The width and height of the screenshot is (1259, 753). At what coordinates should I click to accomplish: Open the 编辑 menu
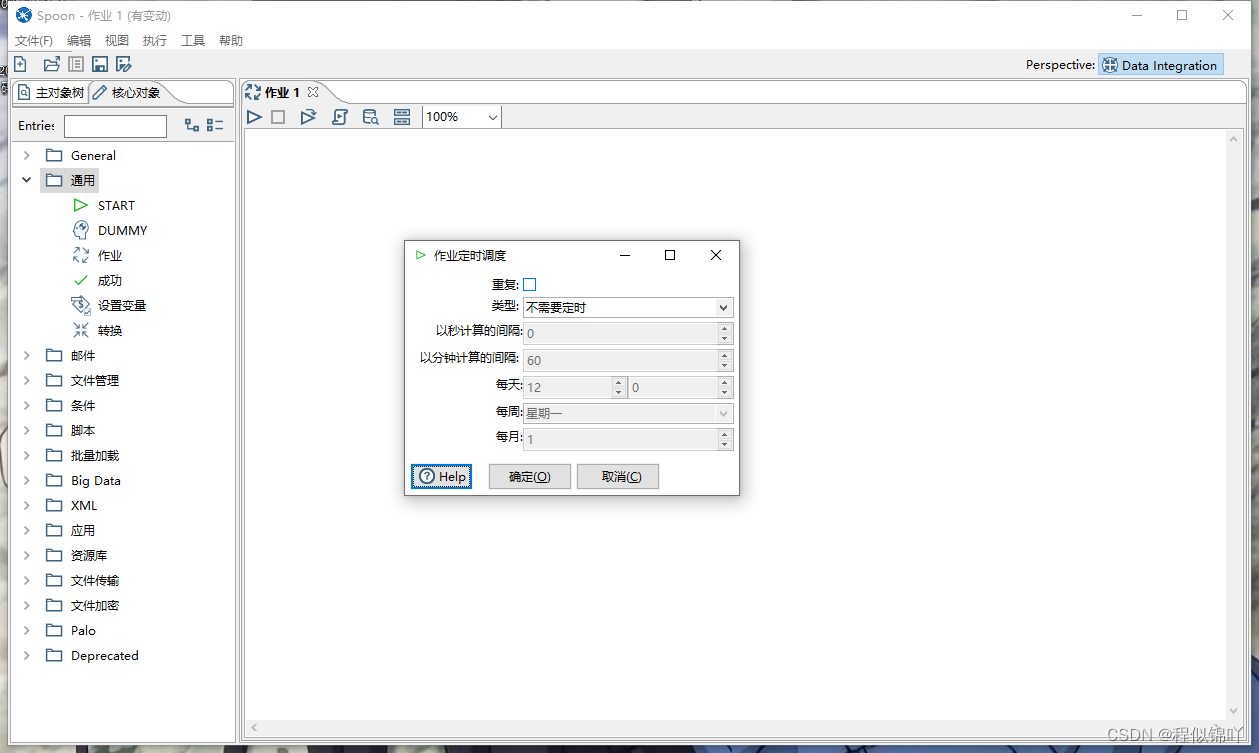tap(79, 41)
